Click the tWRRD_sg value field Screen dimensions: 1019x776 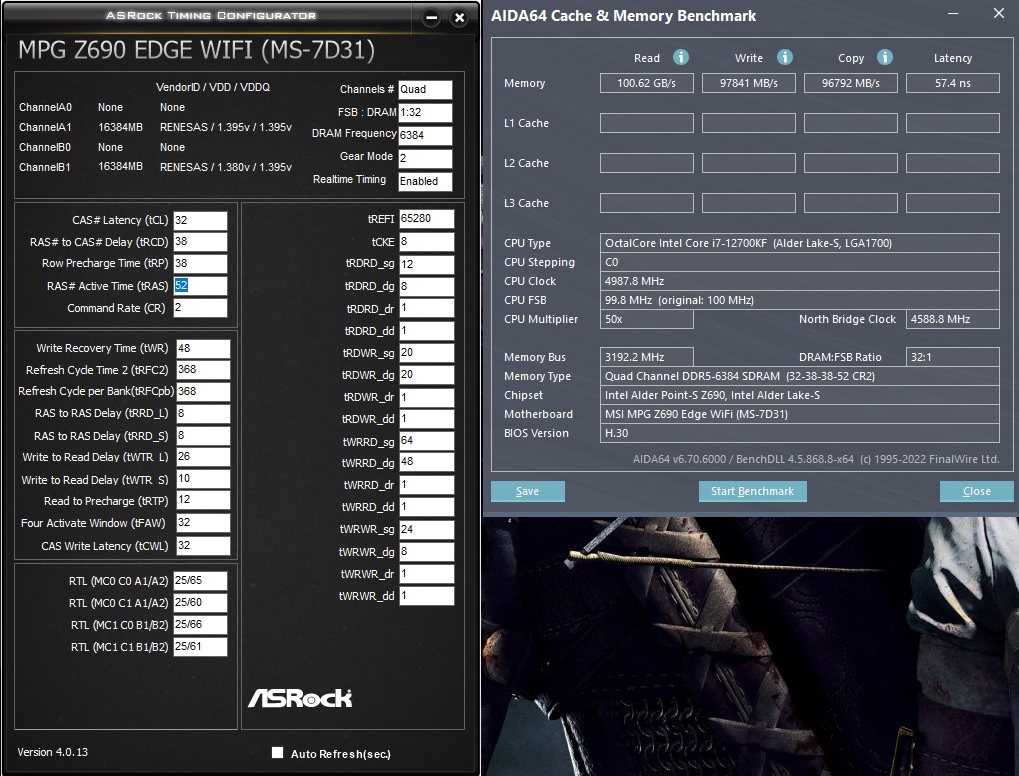[x=426, y=441]
